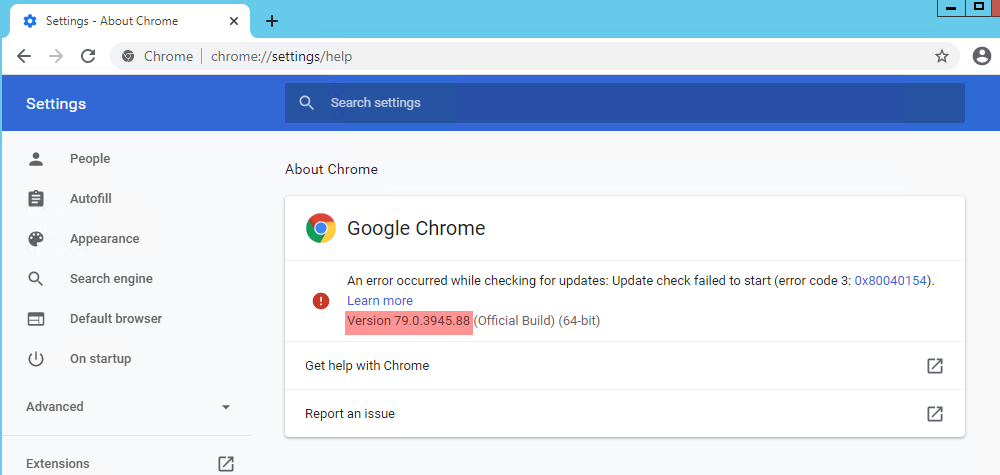
Task: Open Report an issue
Action: point(624,414)
